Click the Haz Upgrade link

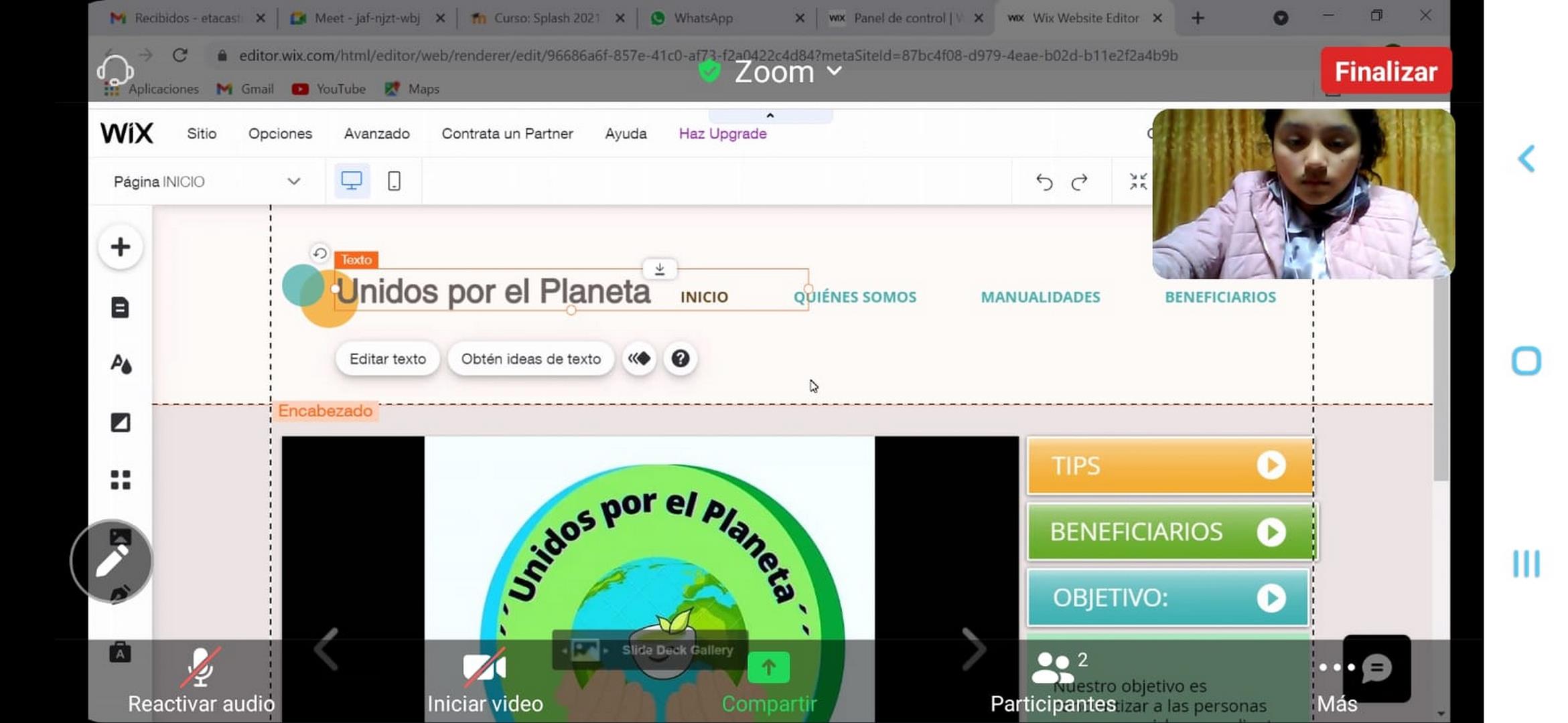pyautogui.click(x=723, y=133)
